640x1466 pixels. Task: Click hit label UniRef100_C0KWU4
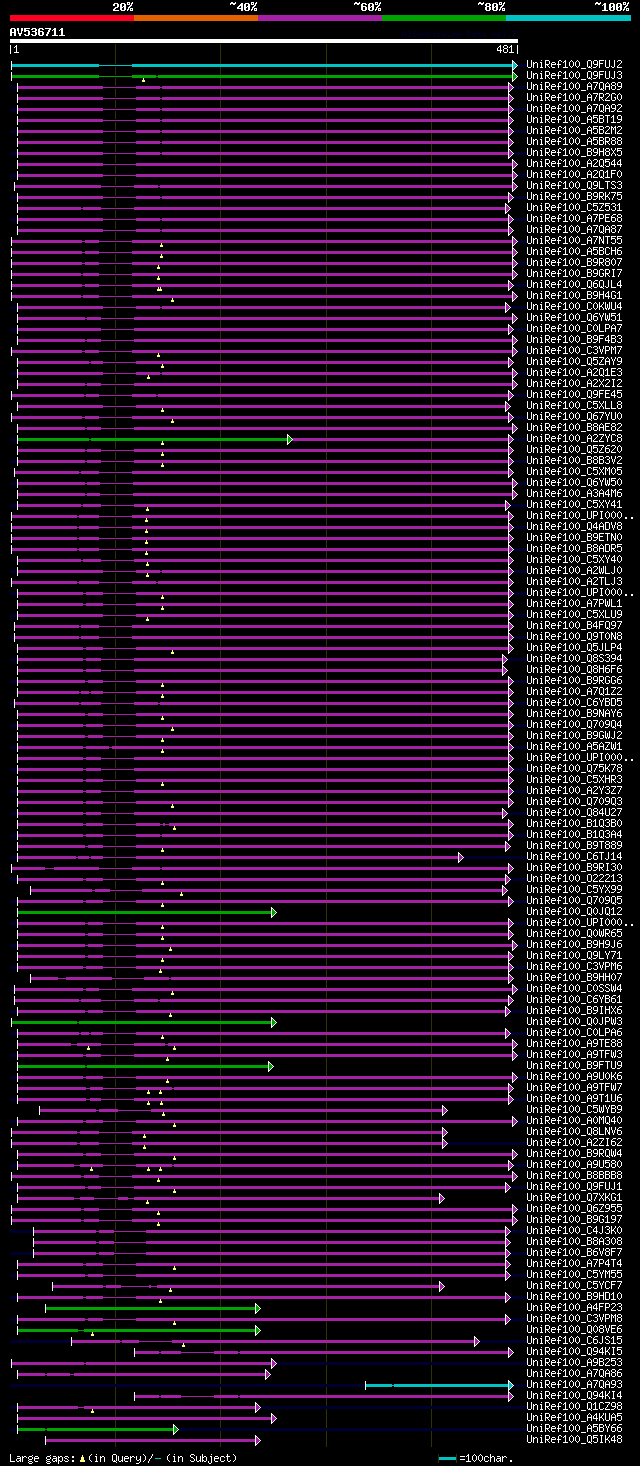[x=575, y=306]
